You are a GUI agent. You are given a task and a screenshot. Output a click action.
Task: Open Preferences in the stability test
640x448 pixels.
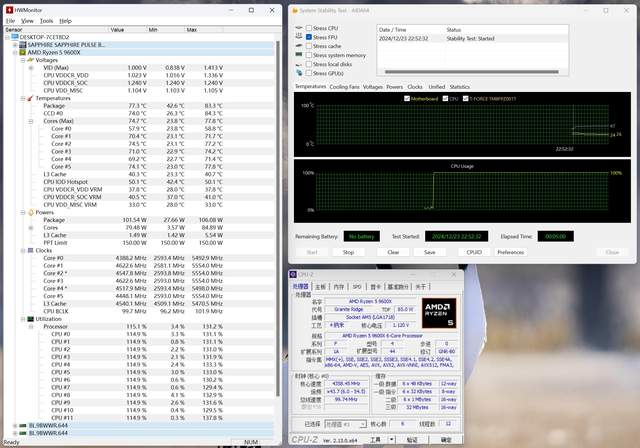pos(510,252)
